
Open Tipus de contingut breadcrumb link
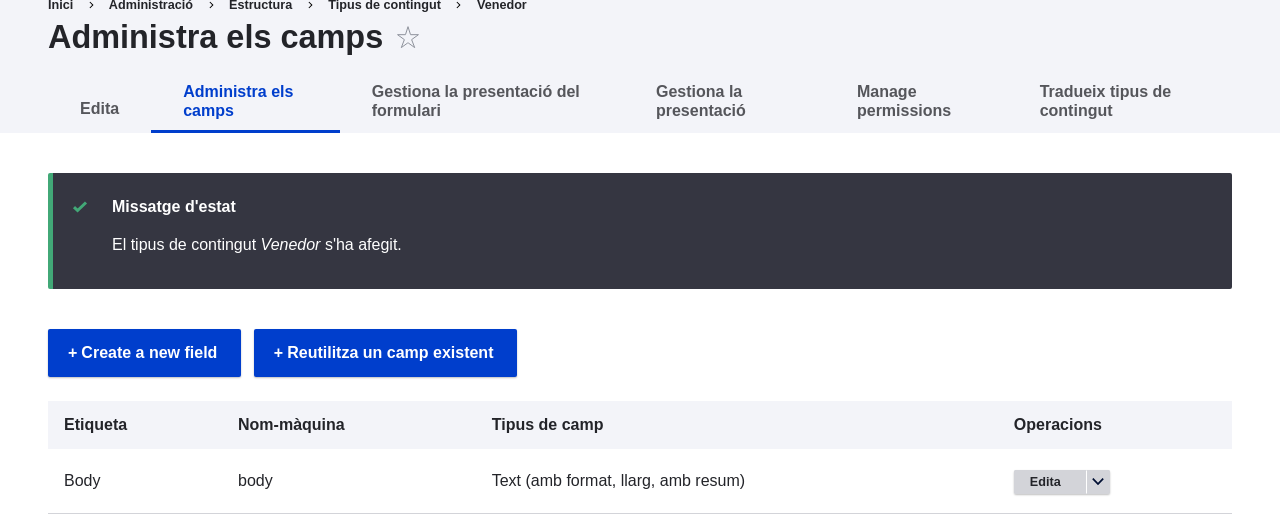pos(384,5)
